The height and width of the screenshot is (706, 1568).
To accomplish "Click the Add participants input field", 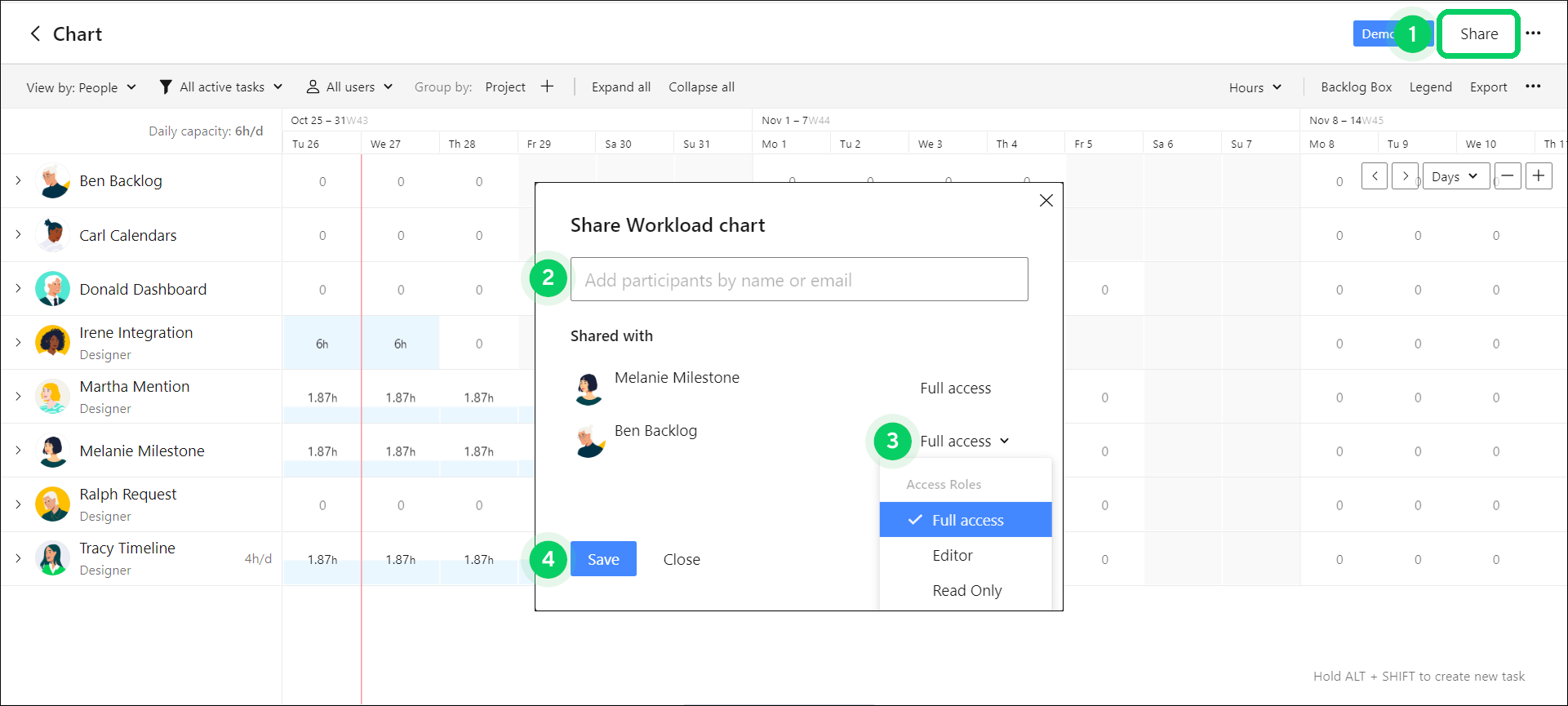I will [799, 280].
